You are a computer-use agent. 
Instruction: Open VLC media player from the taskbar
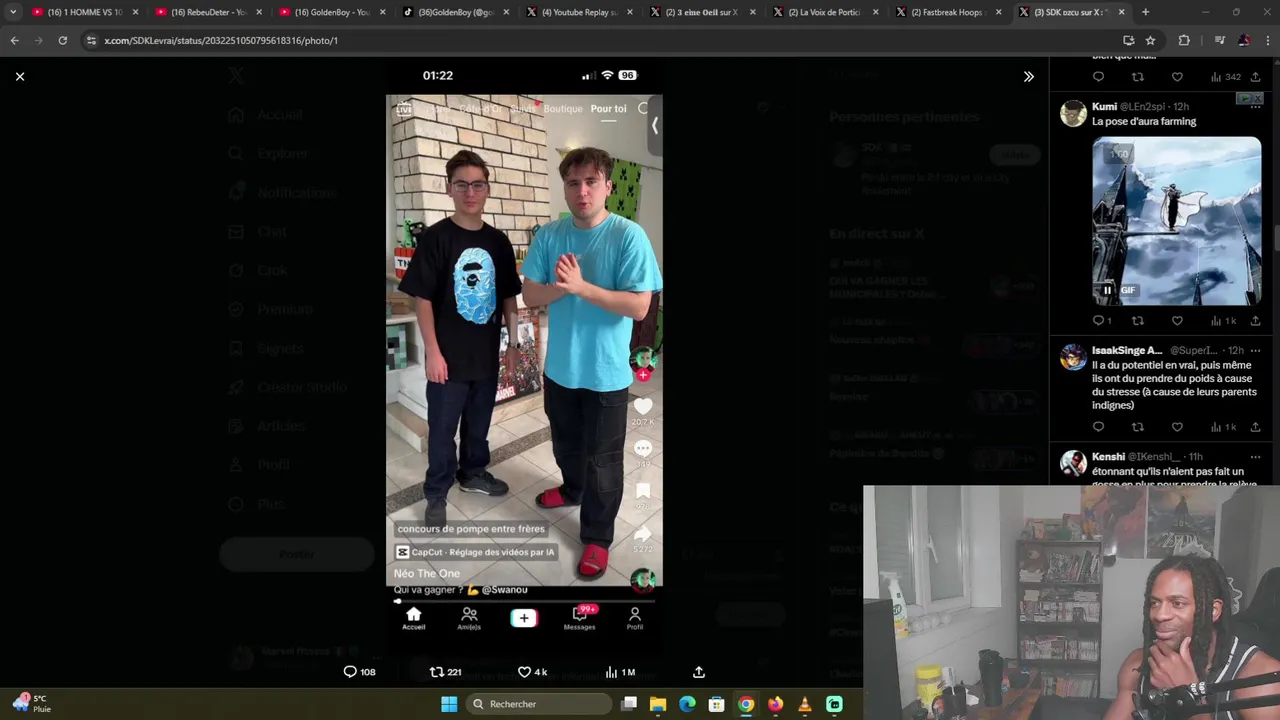coord(805,704)
